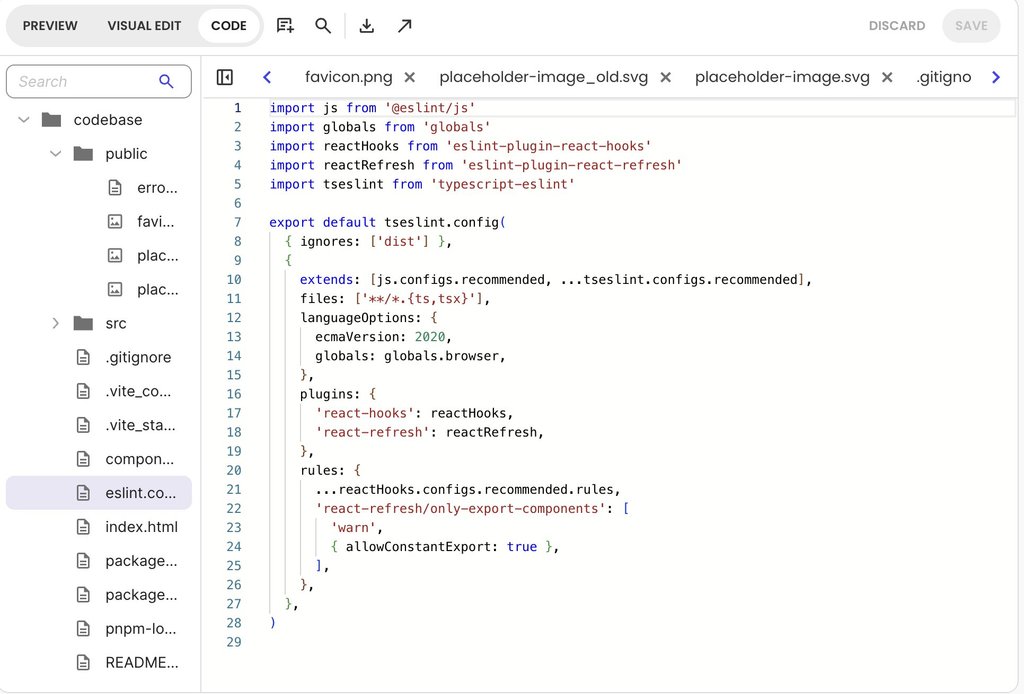
Task: Select the CODE mode tab
Action: pyautogui.click(x=229, y=25)
